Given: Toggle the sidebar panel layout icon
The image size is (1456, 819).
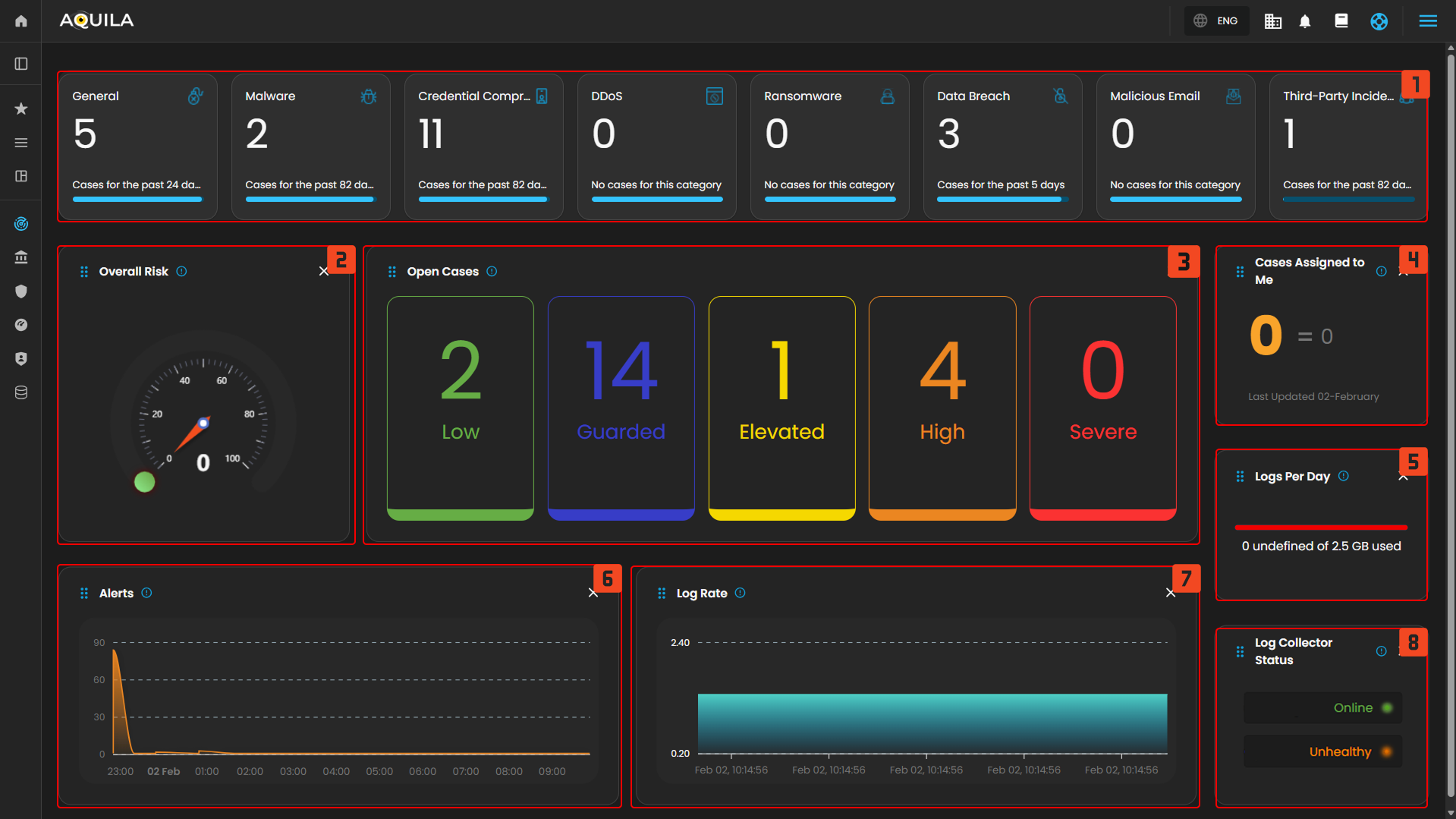Looking at the screenshot, I should [21, 64].
